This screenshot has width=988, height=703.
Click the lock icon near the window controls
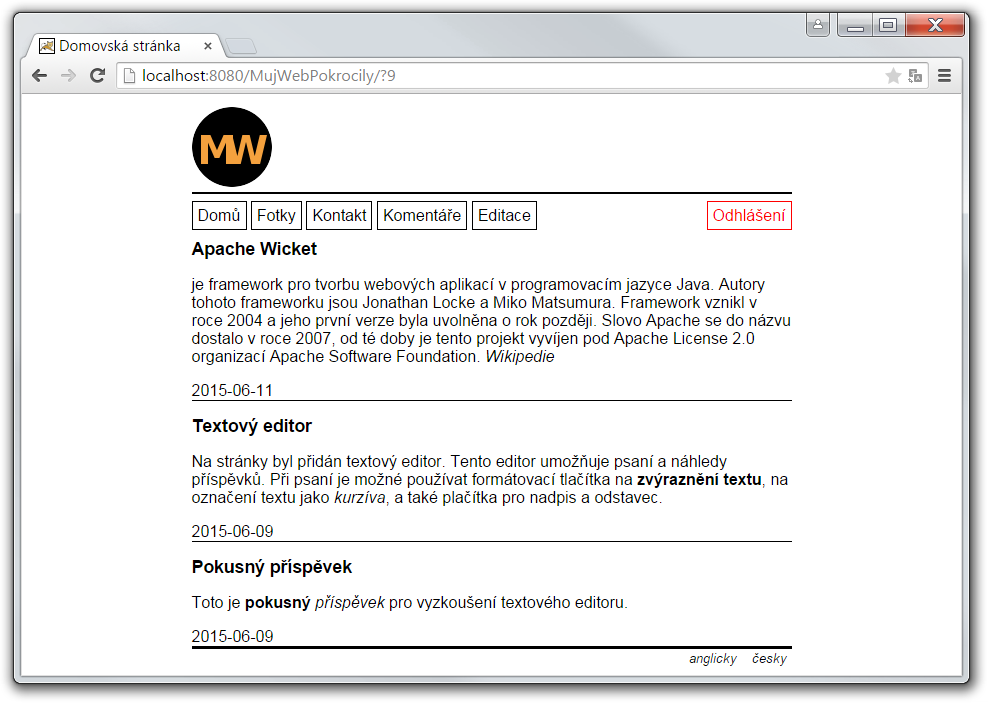(x=817, y=24)
